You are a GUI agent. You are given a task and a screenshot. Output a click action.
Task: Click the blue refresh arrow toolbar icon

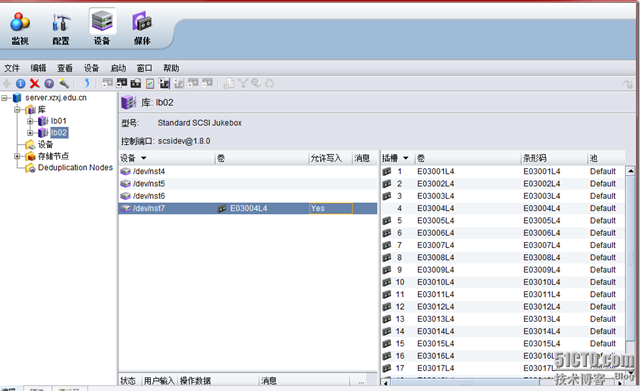tap(85, 84)
